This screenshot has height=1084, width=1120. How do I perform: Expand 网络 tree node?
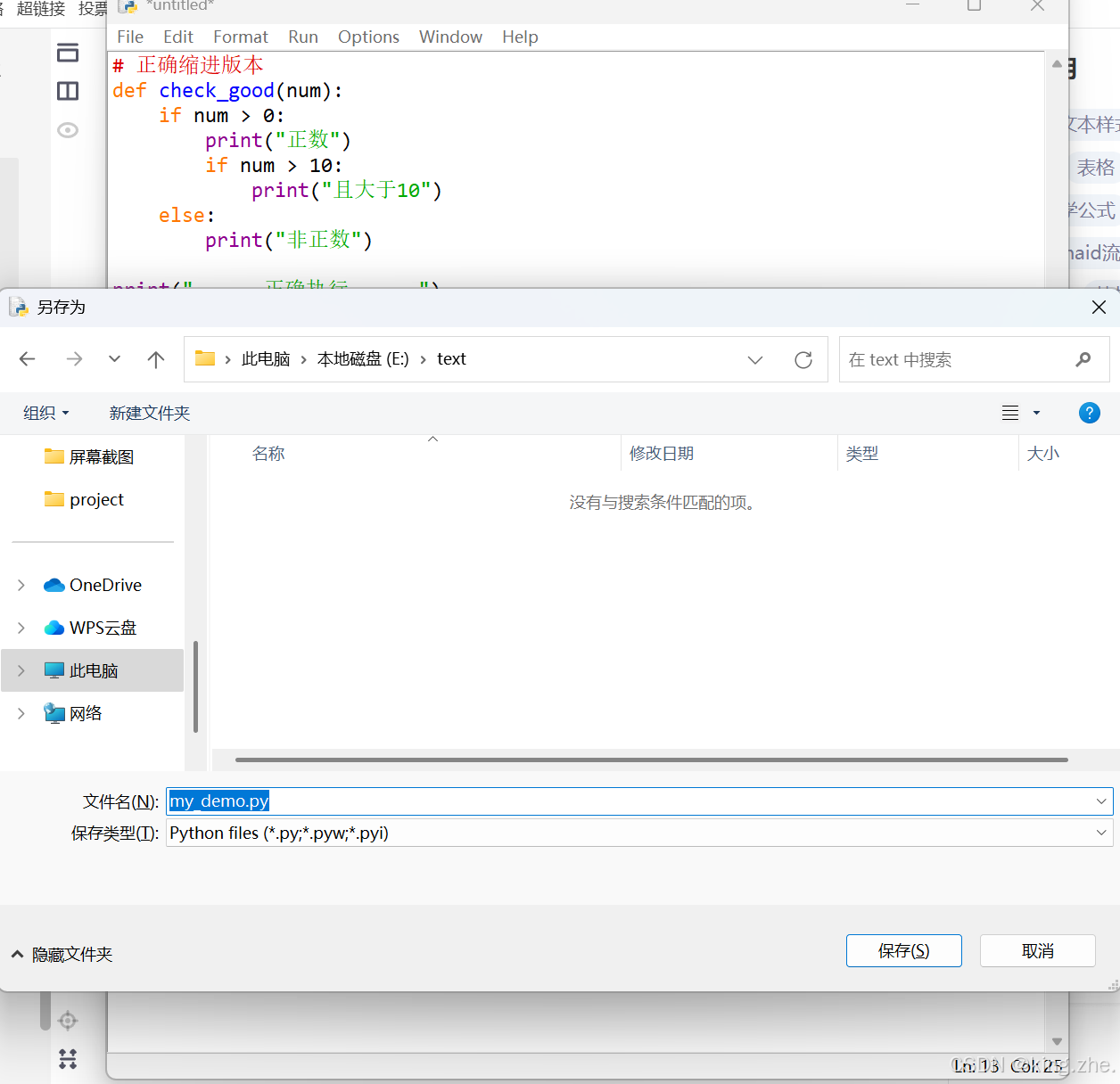point(21,713)
